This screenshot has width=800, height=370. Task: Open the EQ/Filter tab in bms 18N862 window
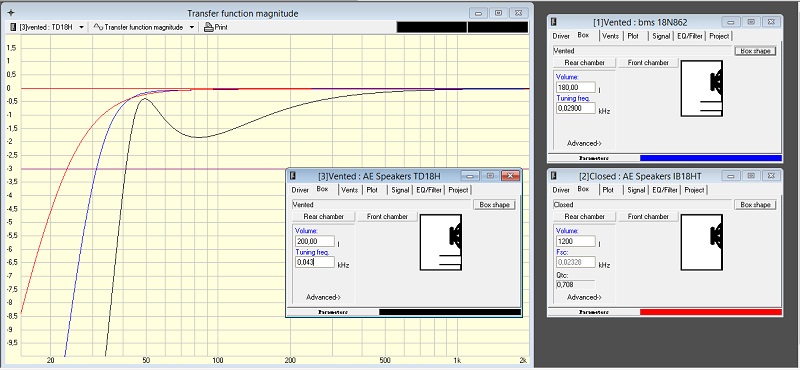pyautogui.click(x=690, y=36)
